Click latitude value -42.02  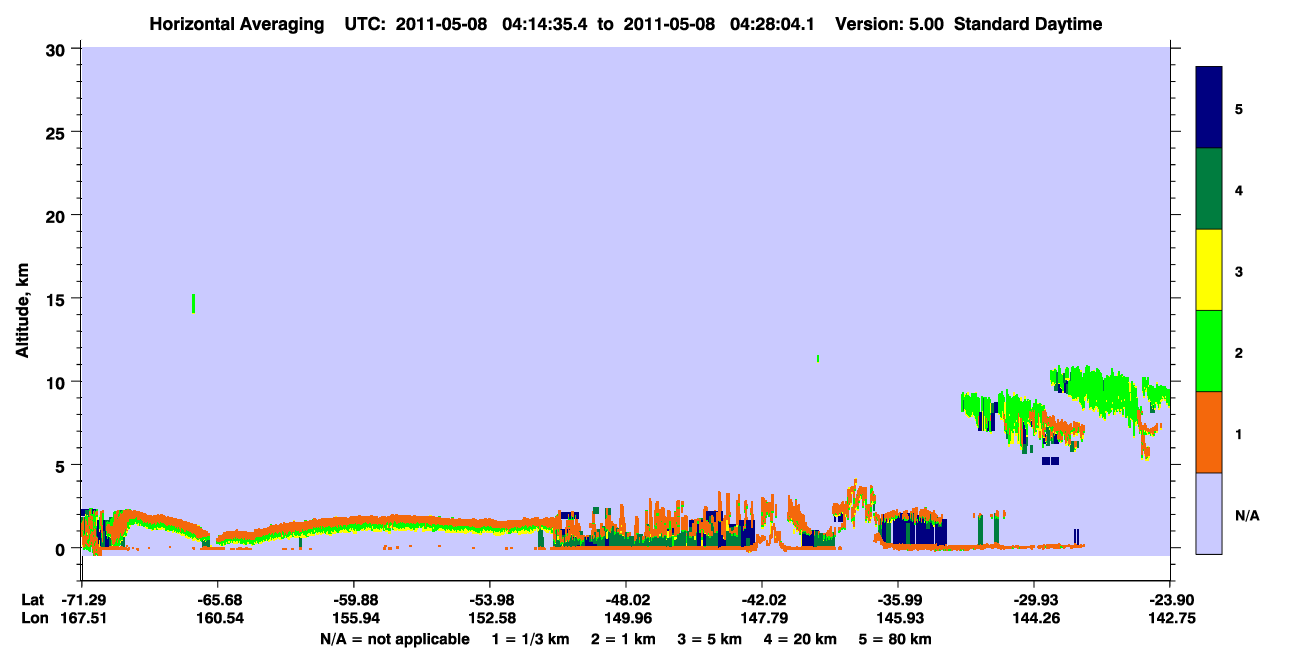pos(762,600)
